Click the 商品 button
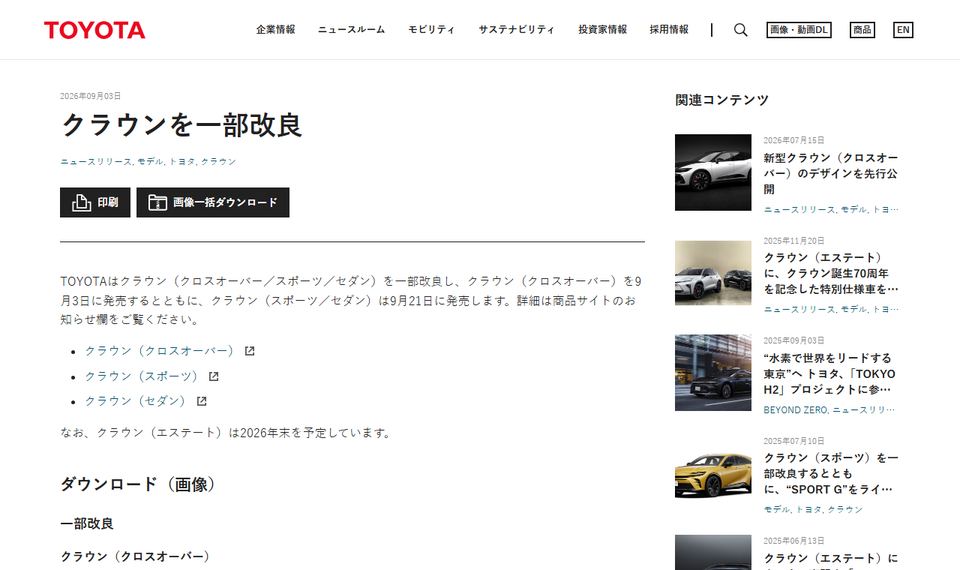This screenshot has width=960, height=570. click(x=862, y=30)
